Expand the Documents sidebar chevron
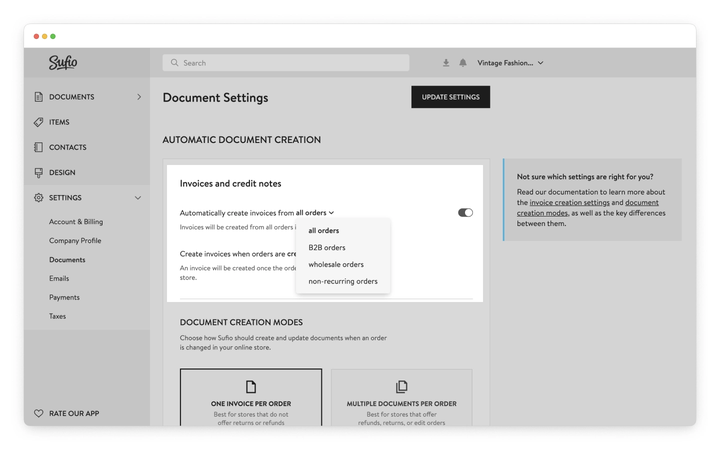Screen dimensions: 720x450 (139, 97)
